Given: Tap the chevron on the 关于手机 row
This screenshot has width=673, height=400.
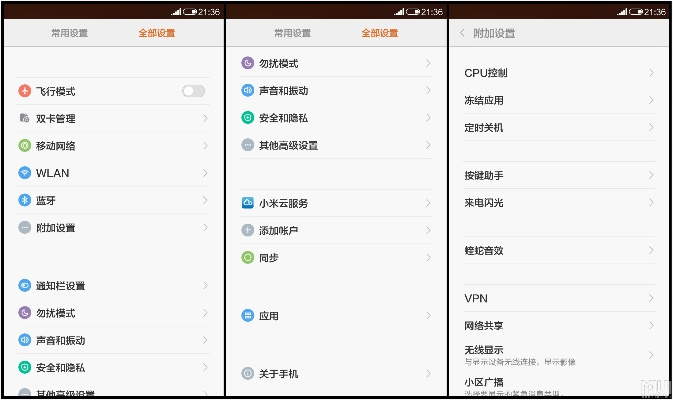Looking at the screenshot, I should pyautogui.click(x=428, y=374).
